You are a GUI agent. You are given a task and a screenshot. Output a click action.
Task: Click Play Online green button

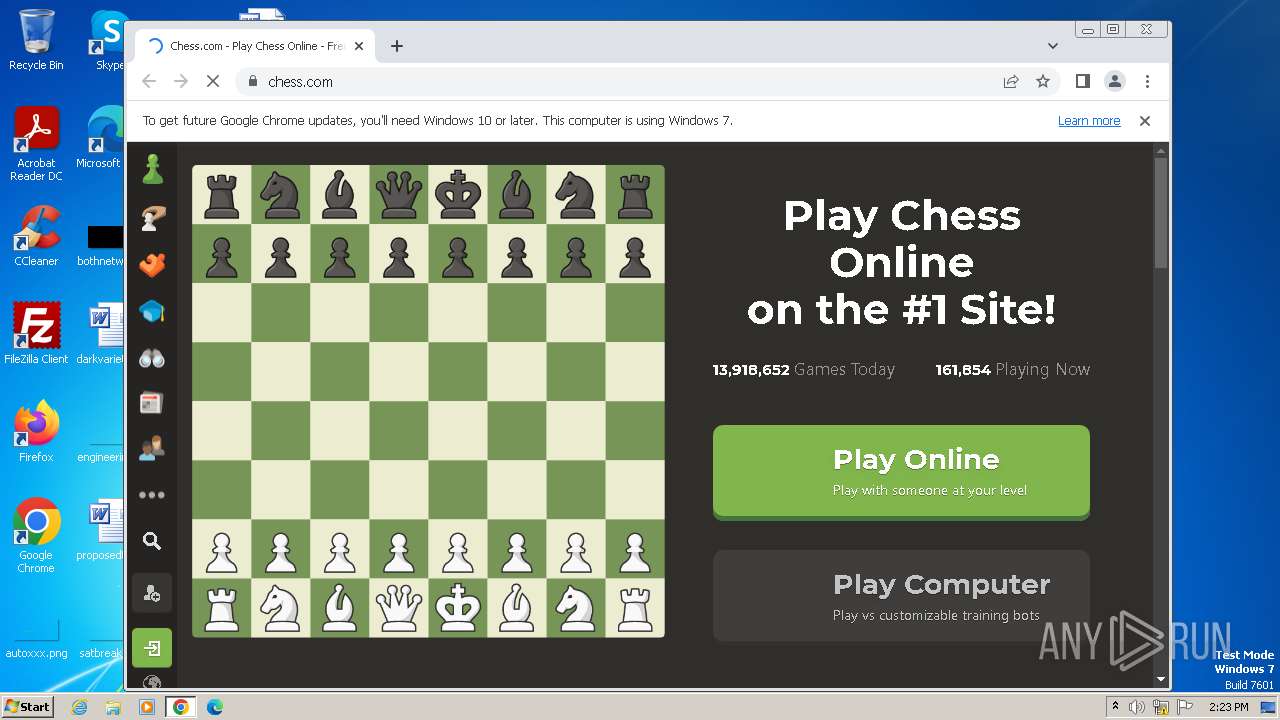pos(901,472)
